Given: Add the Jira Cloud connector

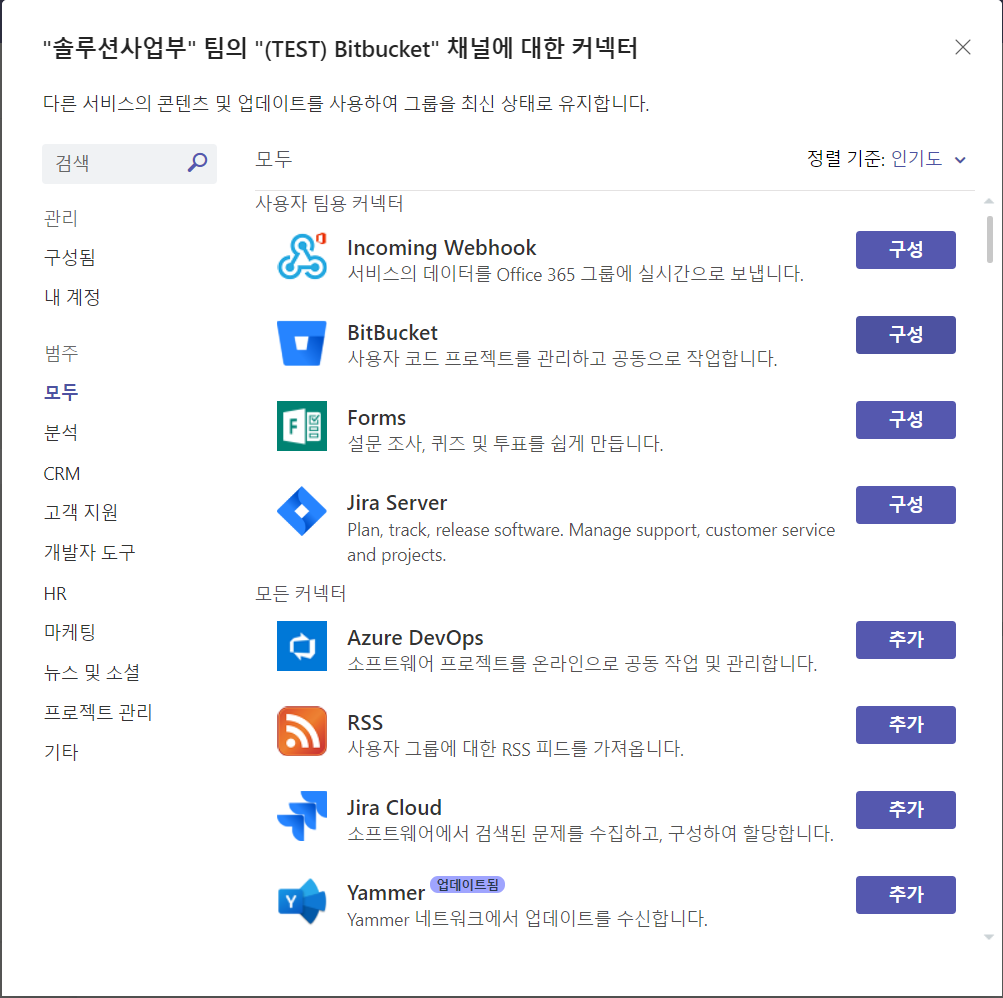Looking at the screenshot, I should [905, 810].
